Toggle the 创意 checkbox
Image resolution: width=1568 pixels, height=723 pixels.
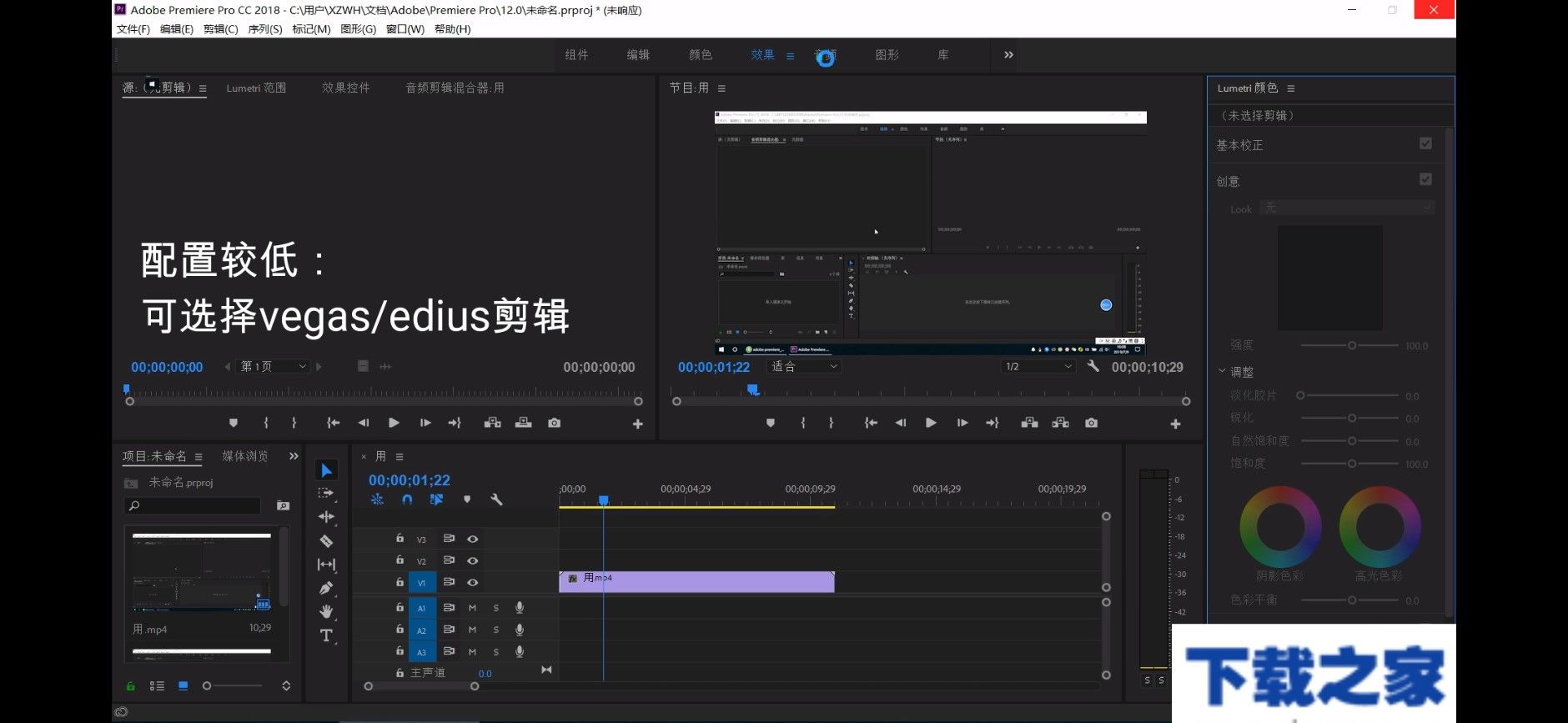click(1425, 179)
